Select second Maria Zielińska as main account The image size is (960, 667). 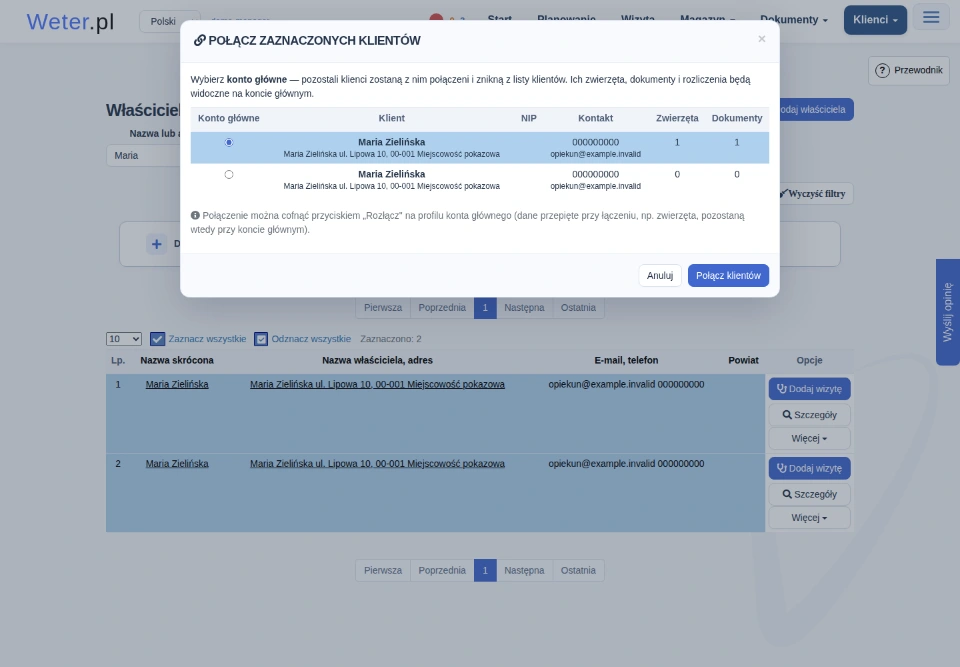pyautogui.click(x=229, y=175)
